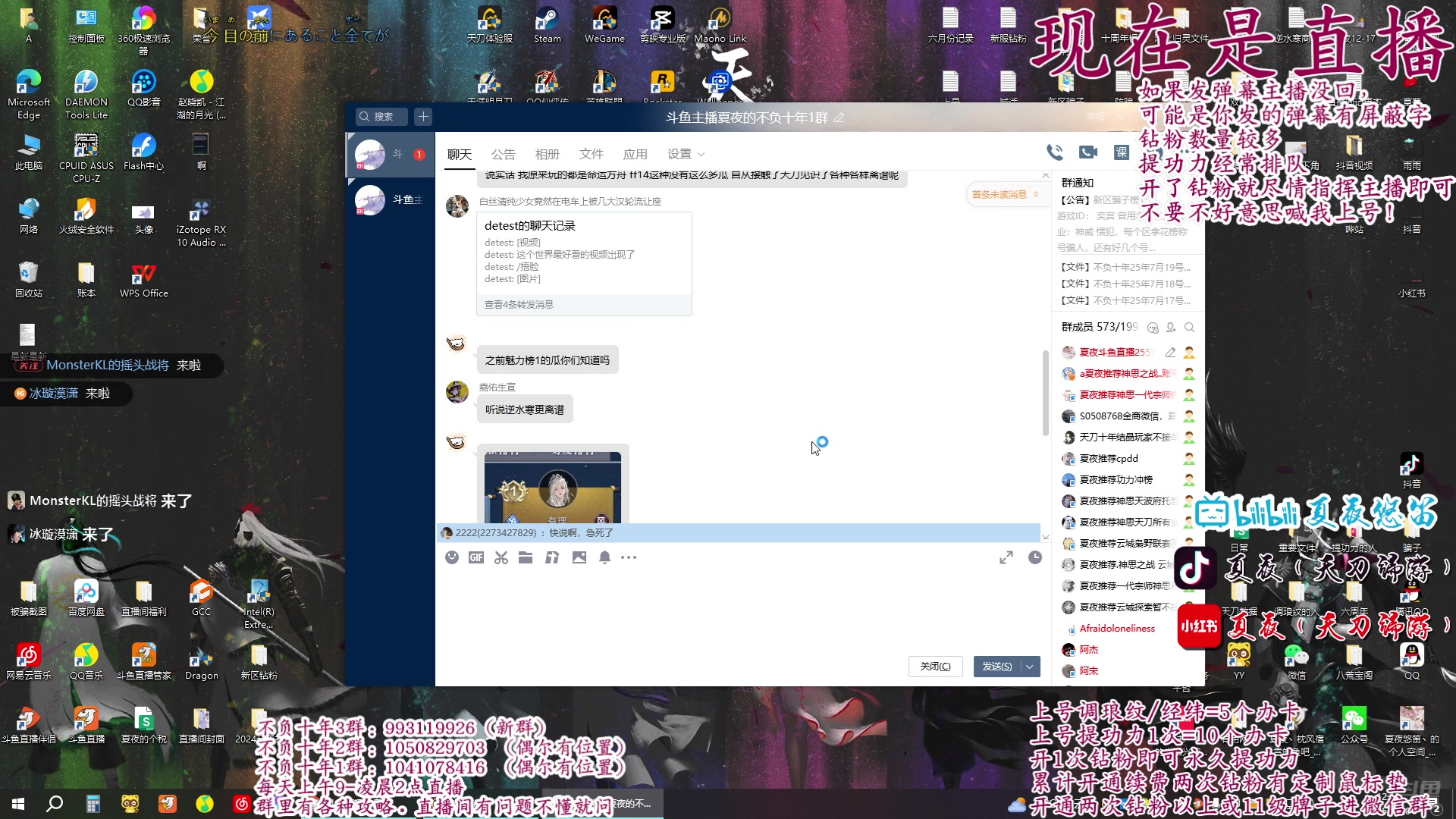
Task: Select second conversation 斗鱼主
Action: pos(390,199)
